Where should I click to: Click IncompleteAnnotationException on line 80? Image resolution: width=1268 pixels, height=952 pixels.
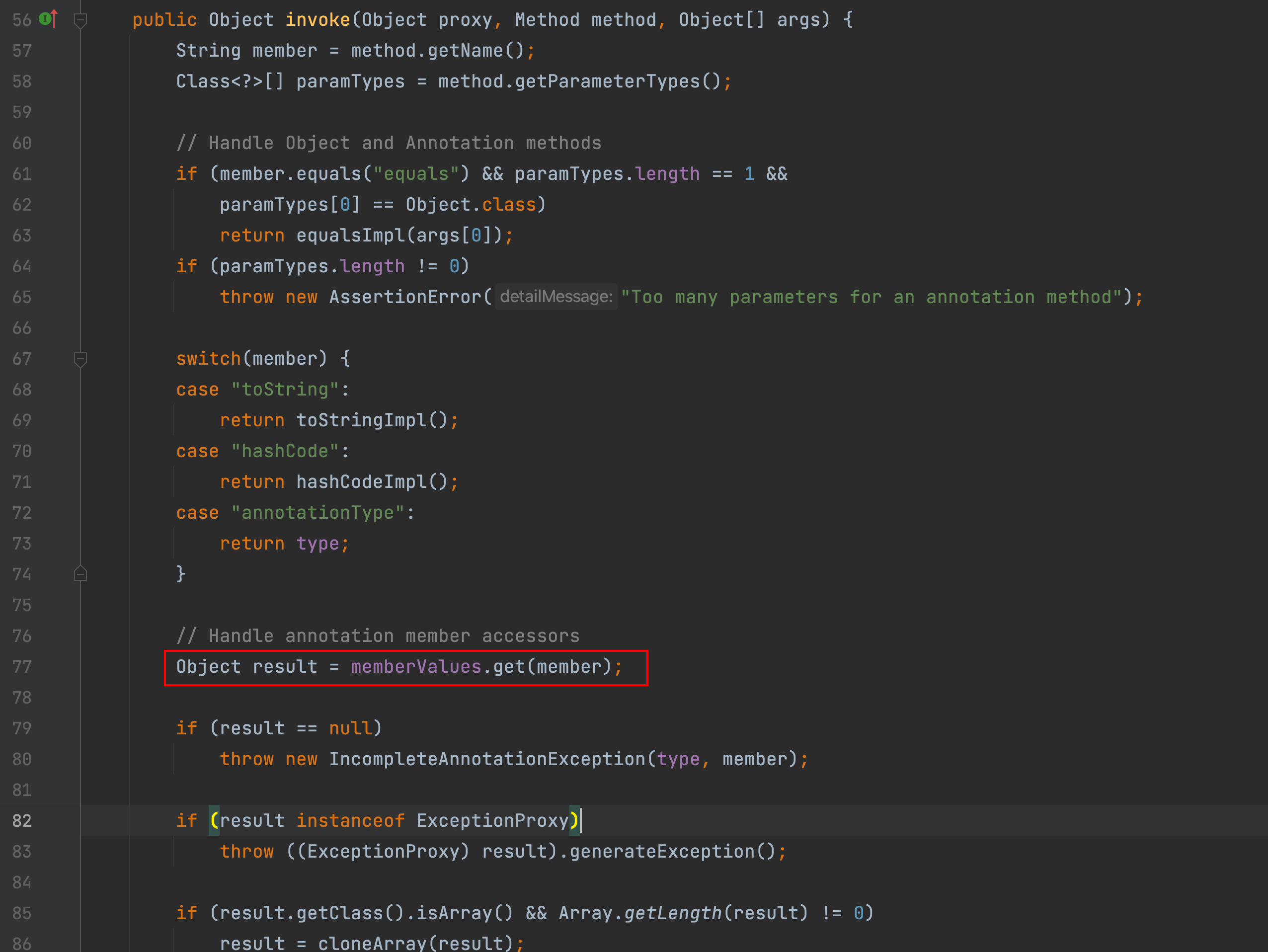487,759
